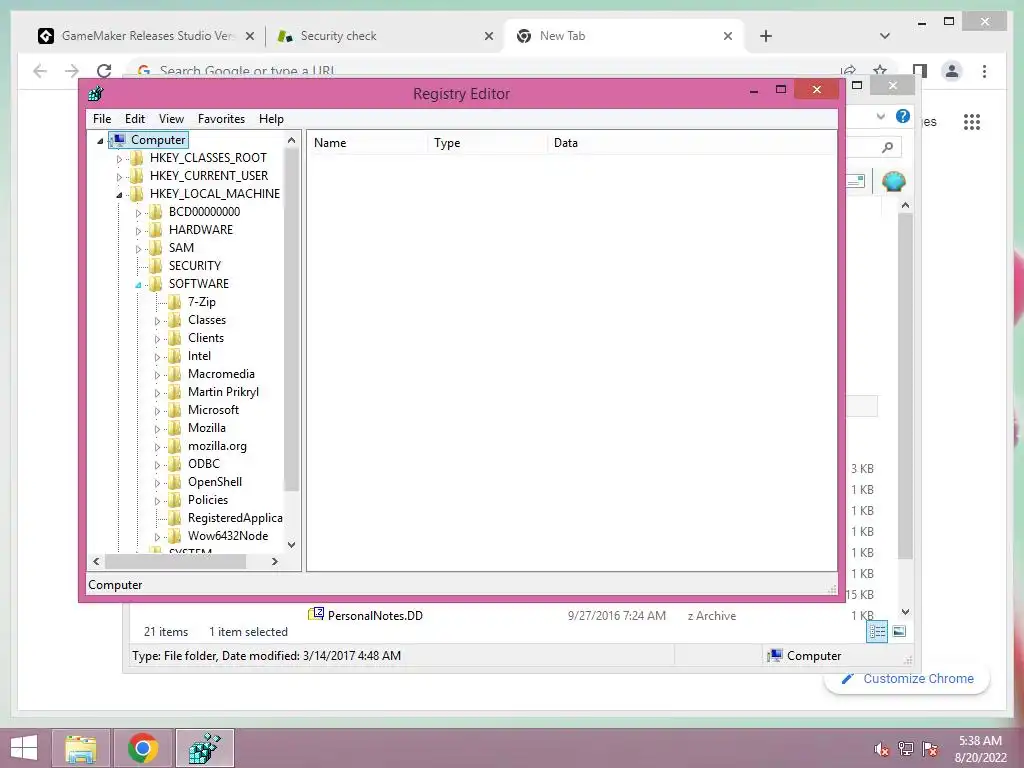Select the Martin Prikryl key
1024x768 pixels.
pyautogui.click(x=223, y=392)
